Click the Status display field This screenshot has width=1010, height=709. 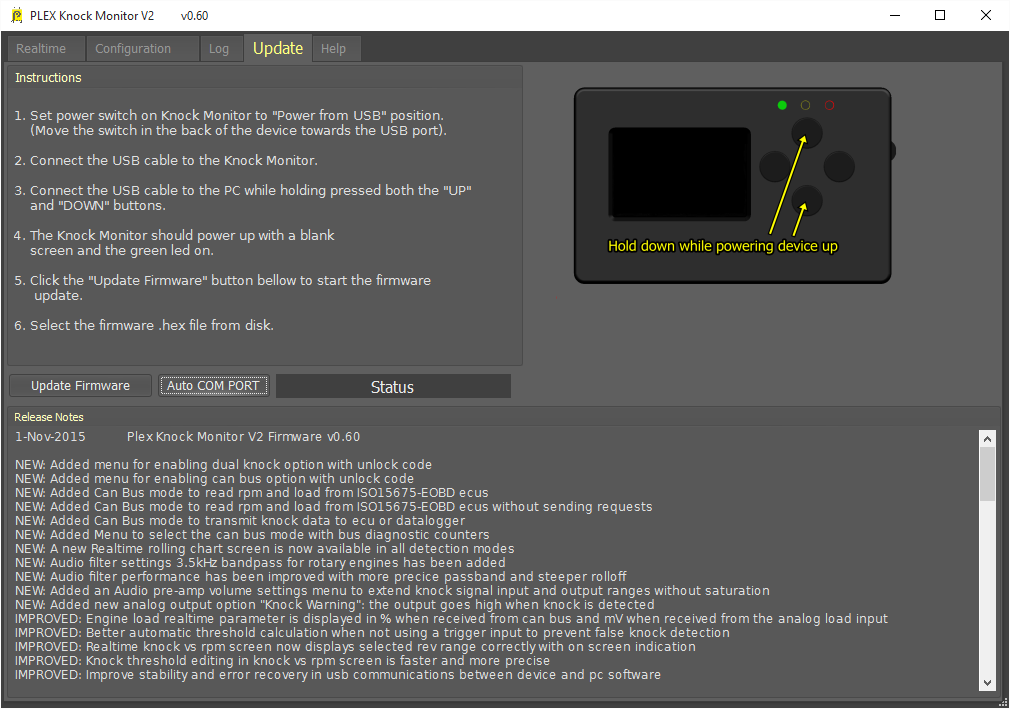click(393, 386)
